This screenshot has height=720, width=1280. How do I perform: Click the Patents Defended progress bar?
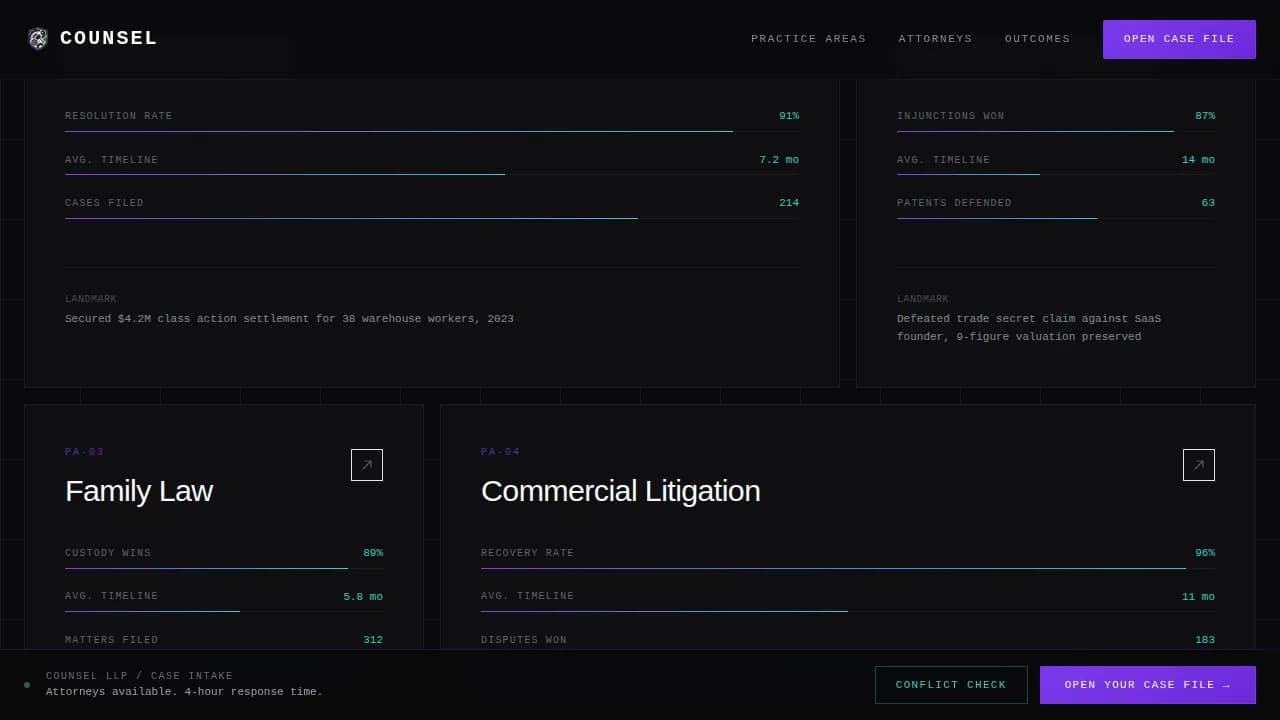(x=1056, y=218)
